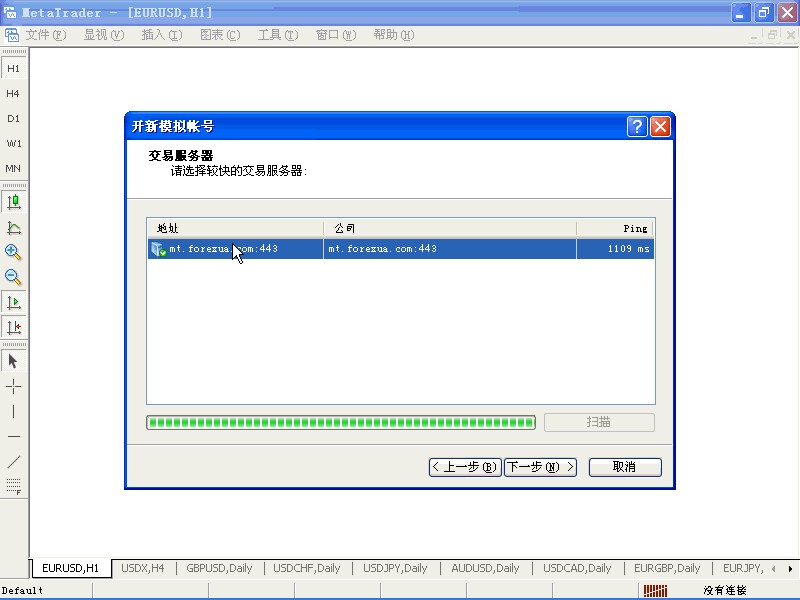Toggle the chart auto scroll icon
This screenshot has height=600, width=800.
click(14, 303)
